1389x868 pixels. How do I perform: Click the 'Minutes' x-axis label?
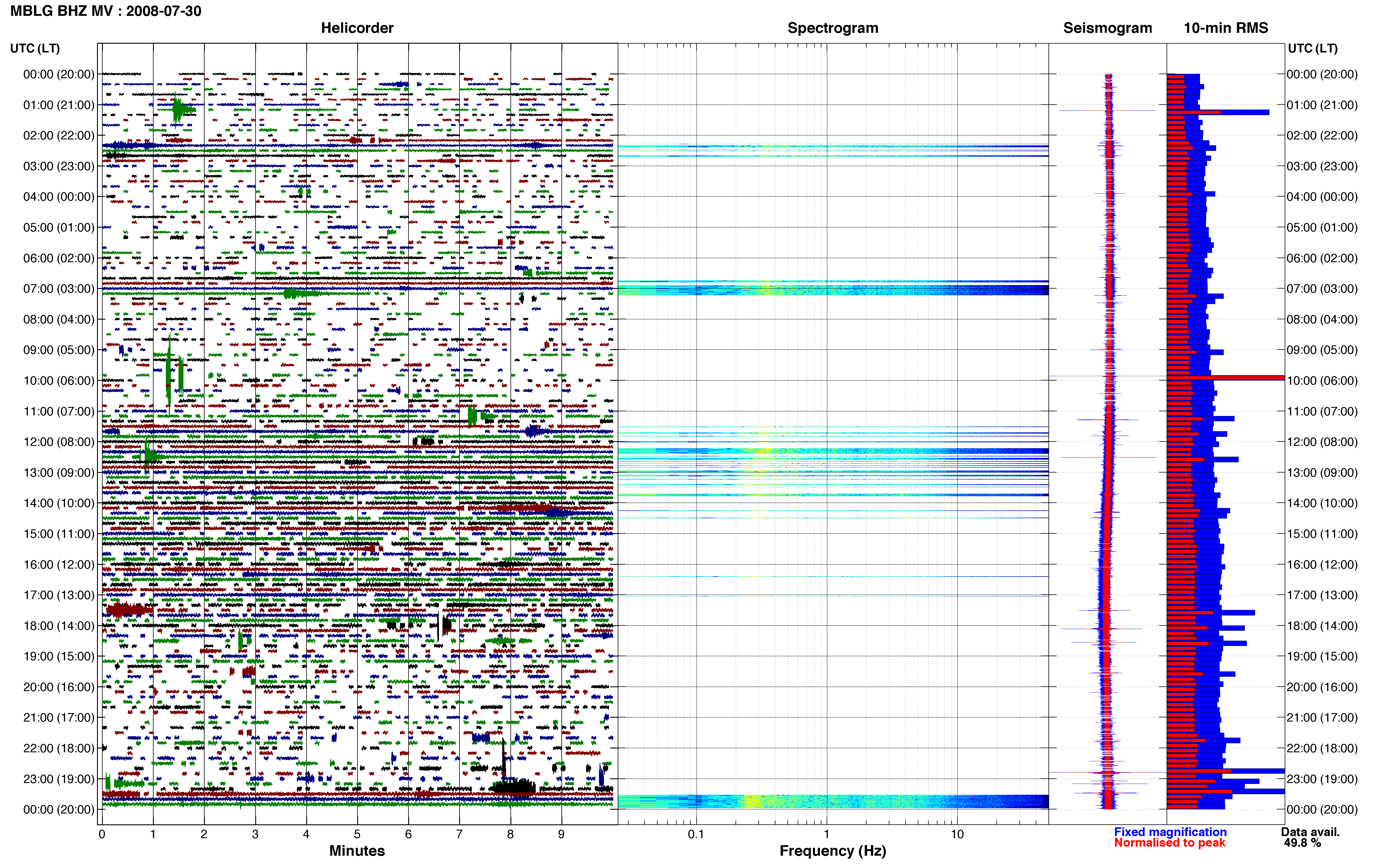(357, 851)
